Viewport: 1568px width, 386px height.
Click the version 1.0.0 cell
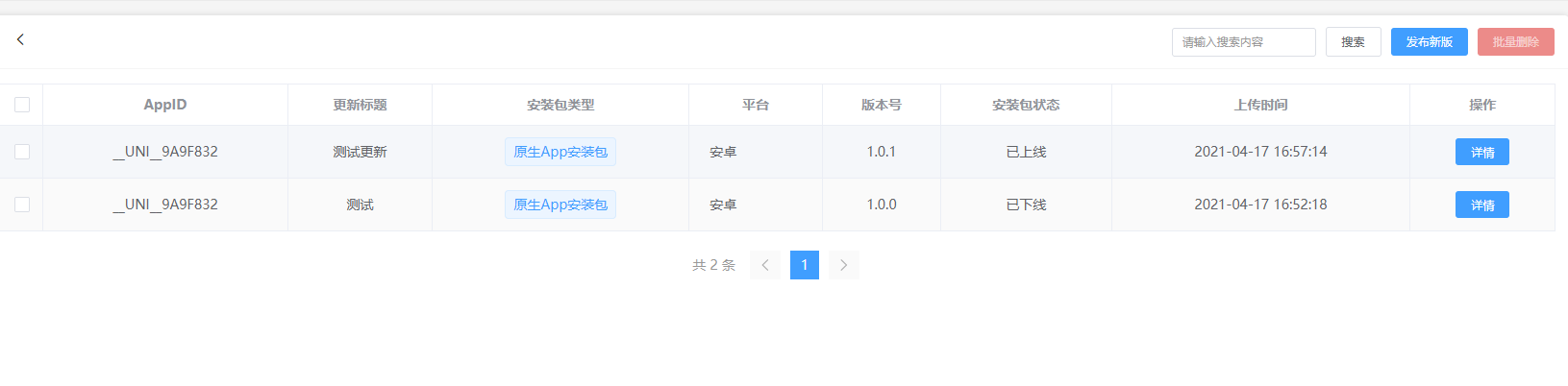click(882, 205)
